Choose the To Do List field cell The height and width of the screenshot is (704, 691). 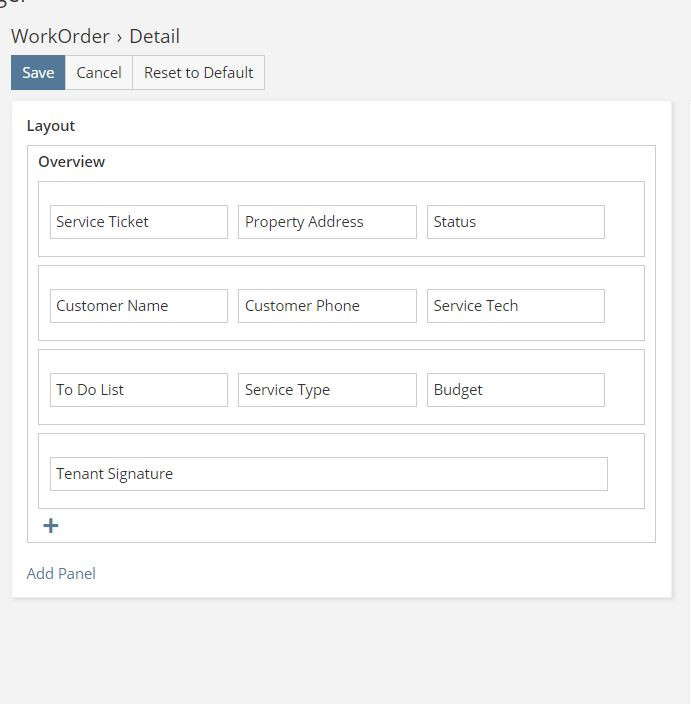tap(139, 390)
